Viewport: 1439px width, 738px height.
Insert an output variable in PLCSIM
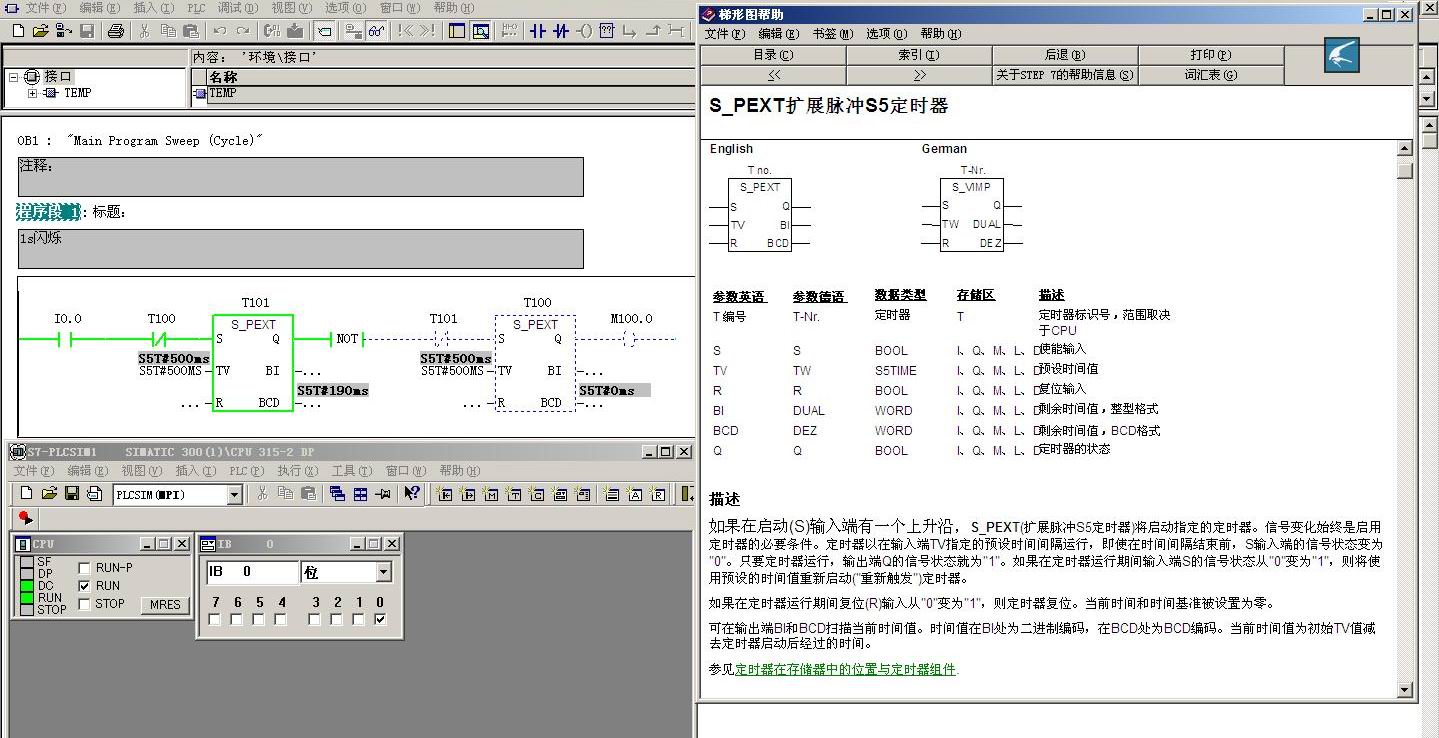tap(467, 494)
